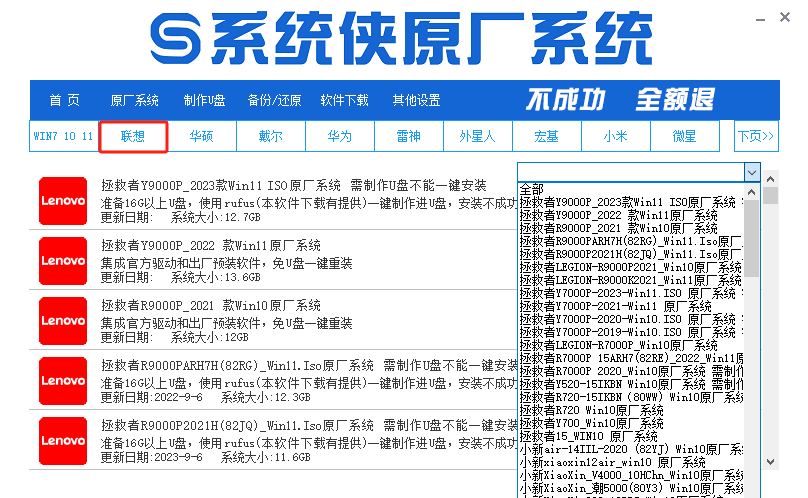Go to next brand page with 下页>>
The height and width of the screenshot is (498, 808).
click(756, 137)
